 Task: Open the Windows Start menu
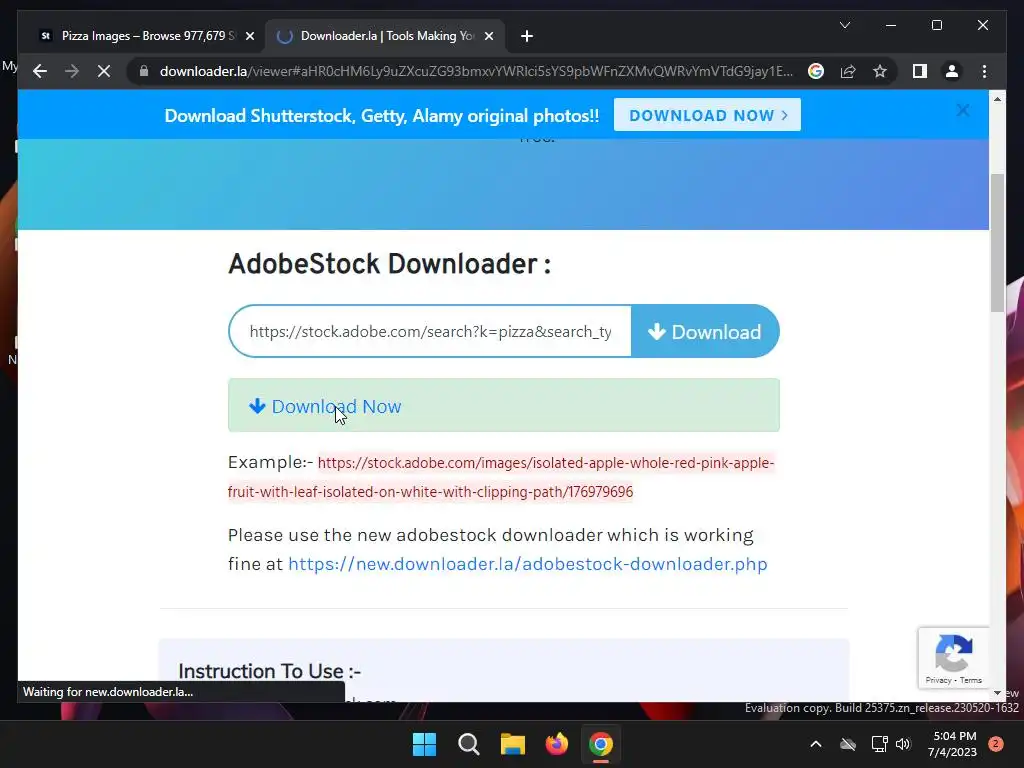(x=424, y=744)
